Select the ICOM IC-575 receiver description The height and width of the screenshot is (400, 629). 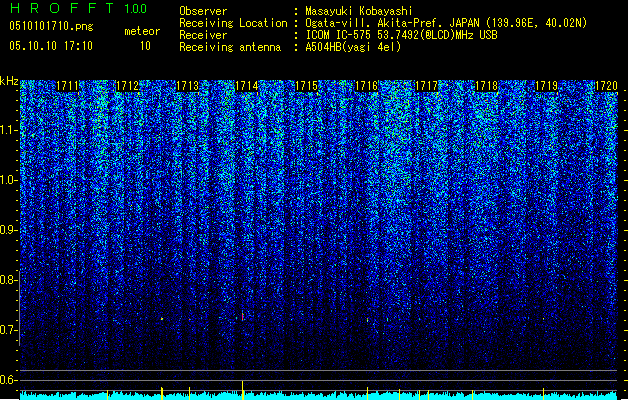402,35
